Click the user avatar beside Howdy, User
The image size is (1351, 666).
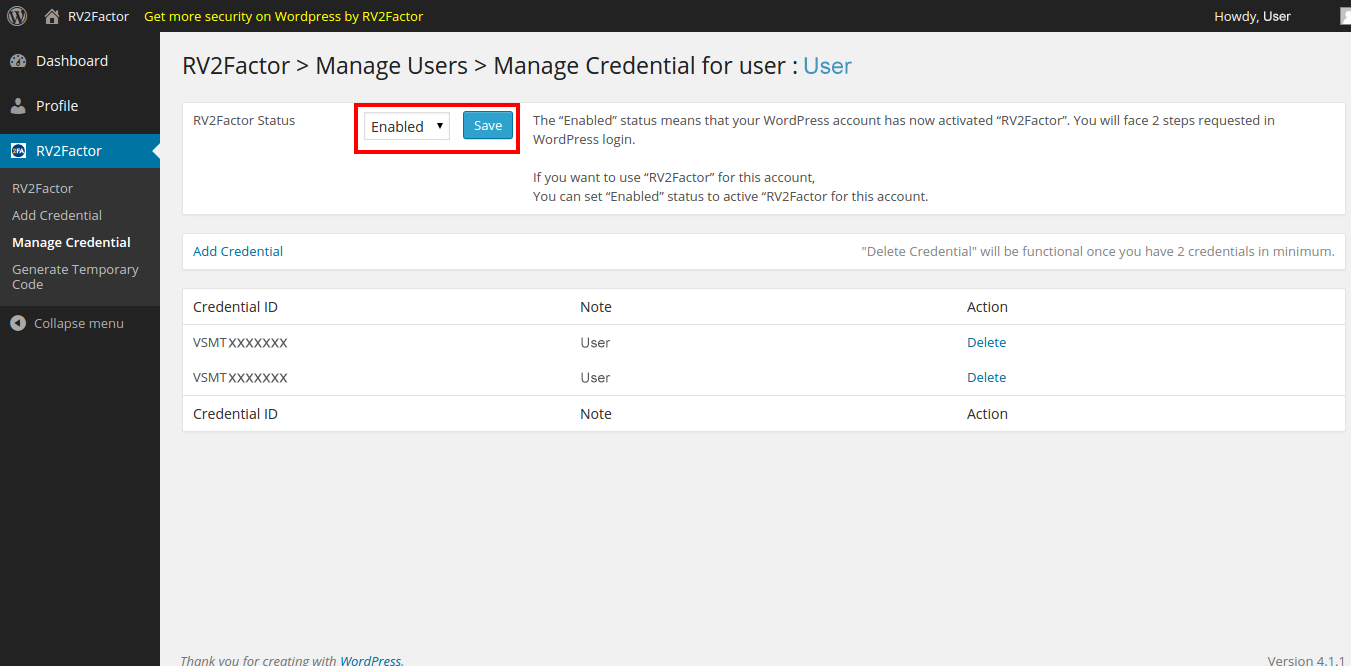[x=1345, y=16]
